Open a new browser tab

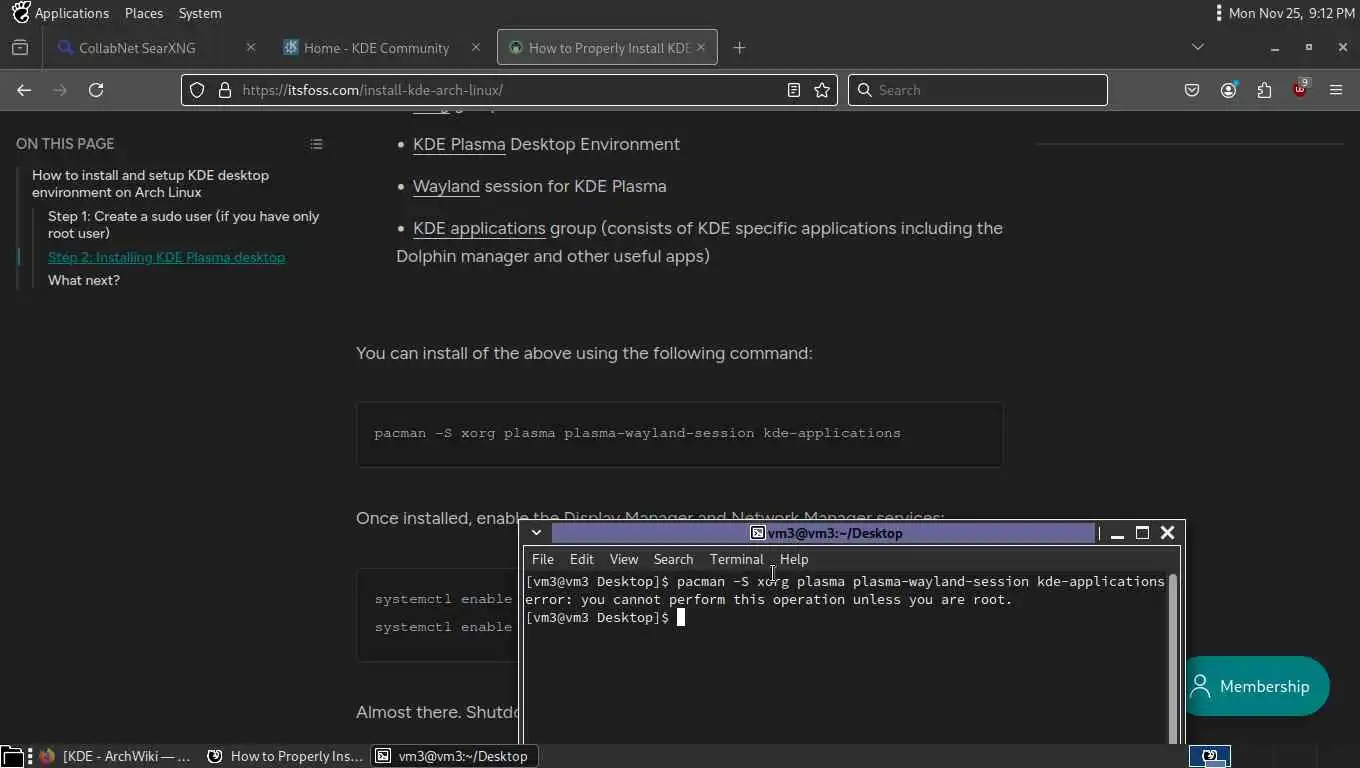(739, 48)
